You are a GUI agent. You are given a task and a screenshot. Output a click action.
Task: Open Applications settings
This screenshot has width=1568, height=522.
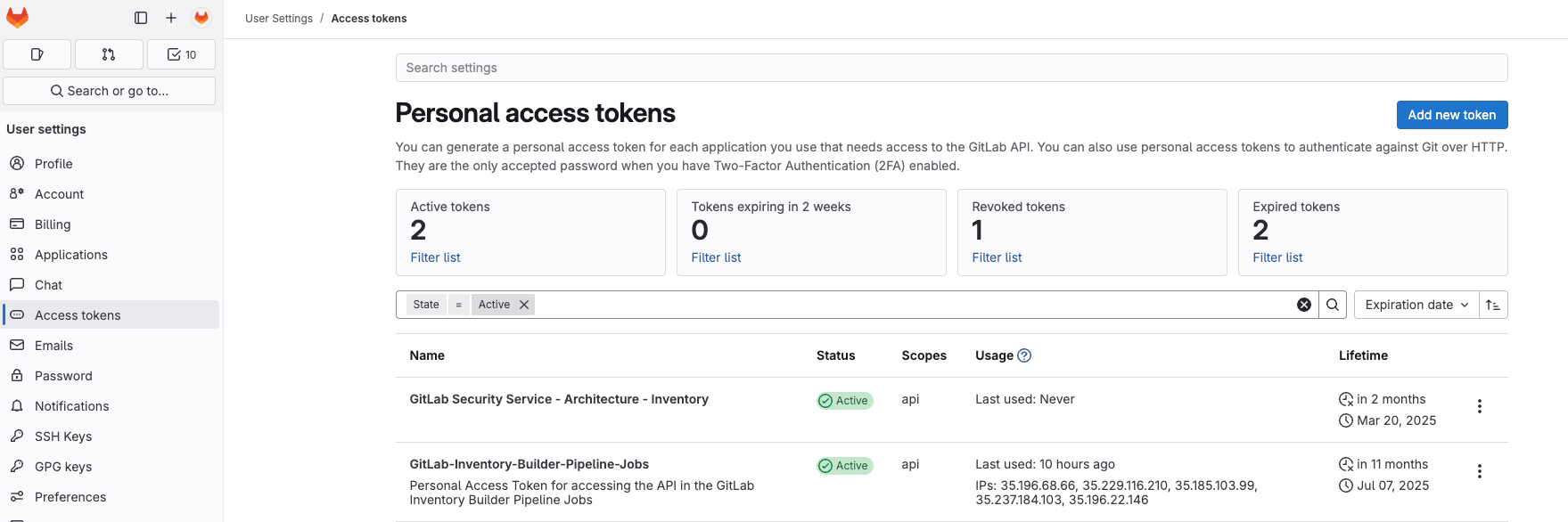click(111, 255)
